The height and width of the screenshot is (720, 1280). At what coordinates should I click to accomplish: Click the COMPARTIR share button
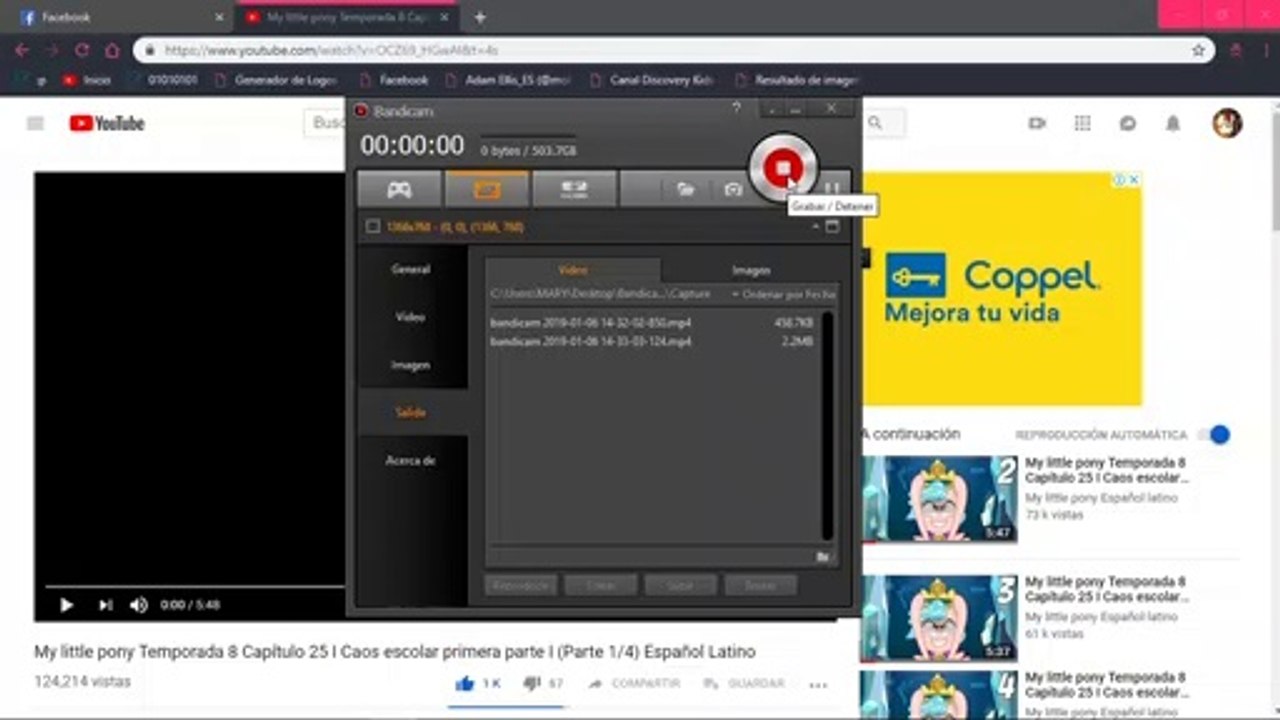point(634,684)
